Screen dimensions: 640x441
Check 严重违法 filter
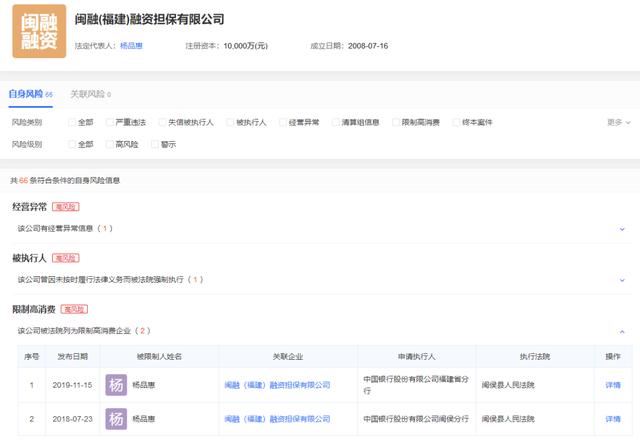coord(110,122)
